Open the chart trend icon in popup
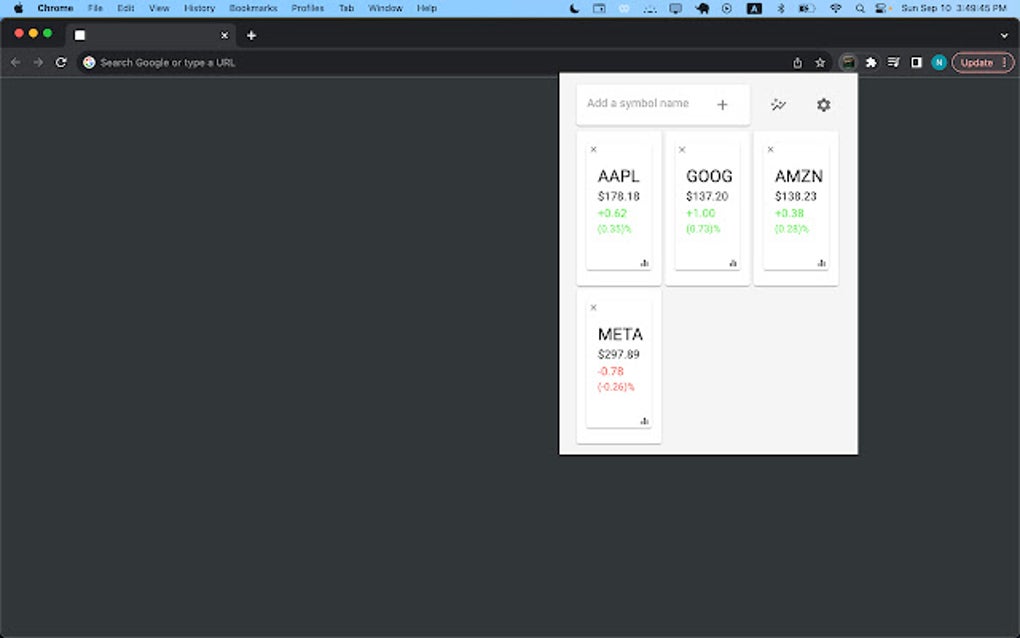Image resolution: width=1020 pixels, height=638 pixels. (x=778, y=105)
